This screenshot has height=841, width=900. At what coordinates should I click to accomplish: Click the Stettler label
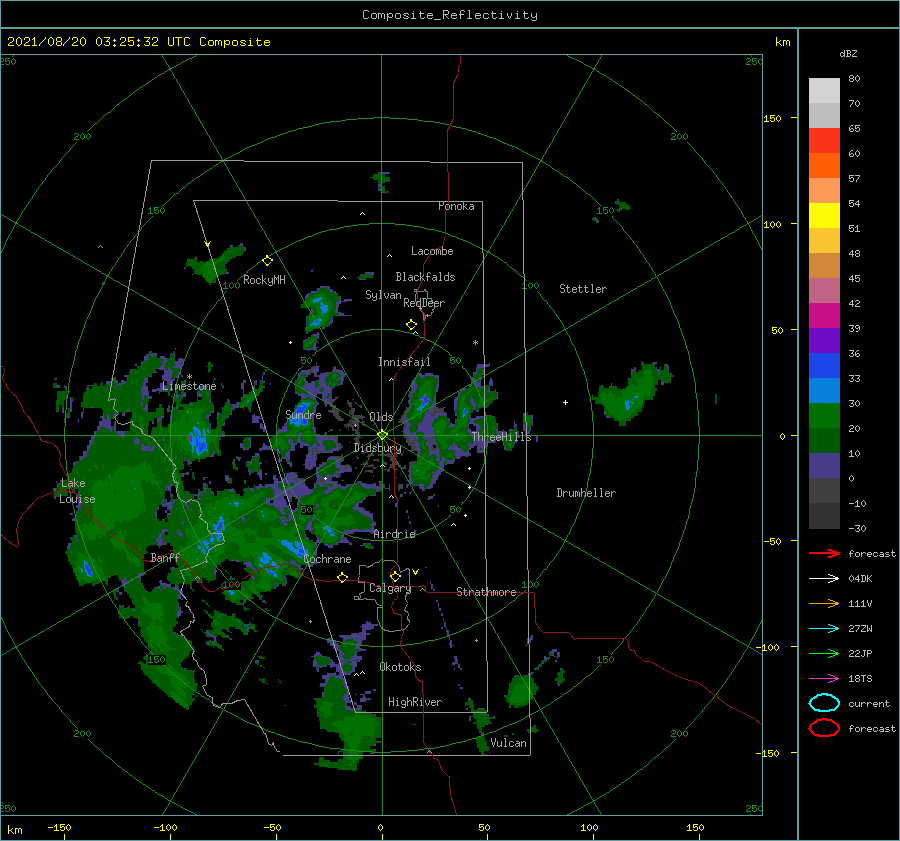(583, 289)
